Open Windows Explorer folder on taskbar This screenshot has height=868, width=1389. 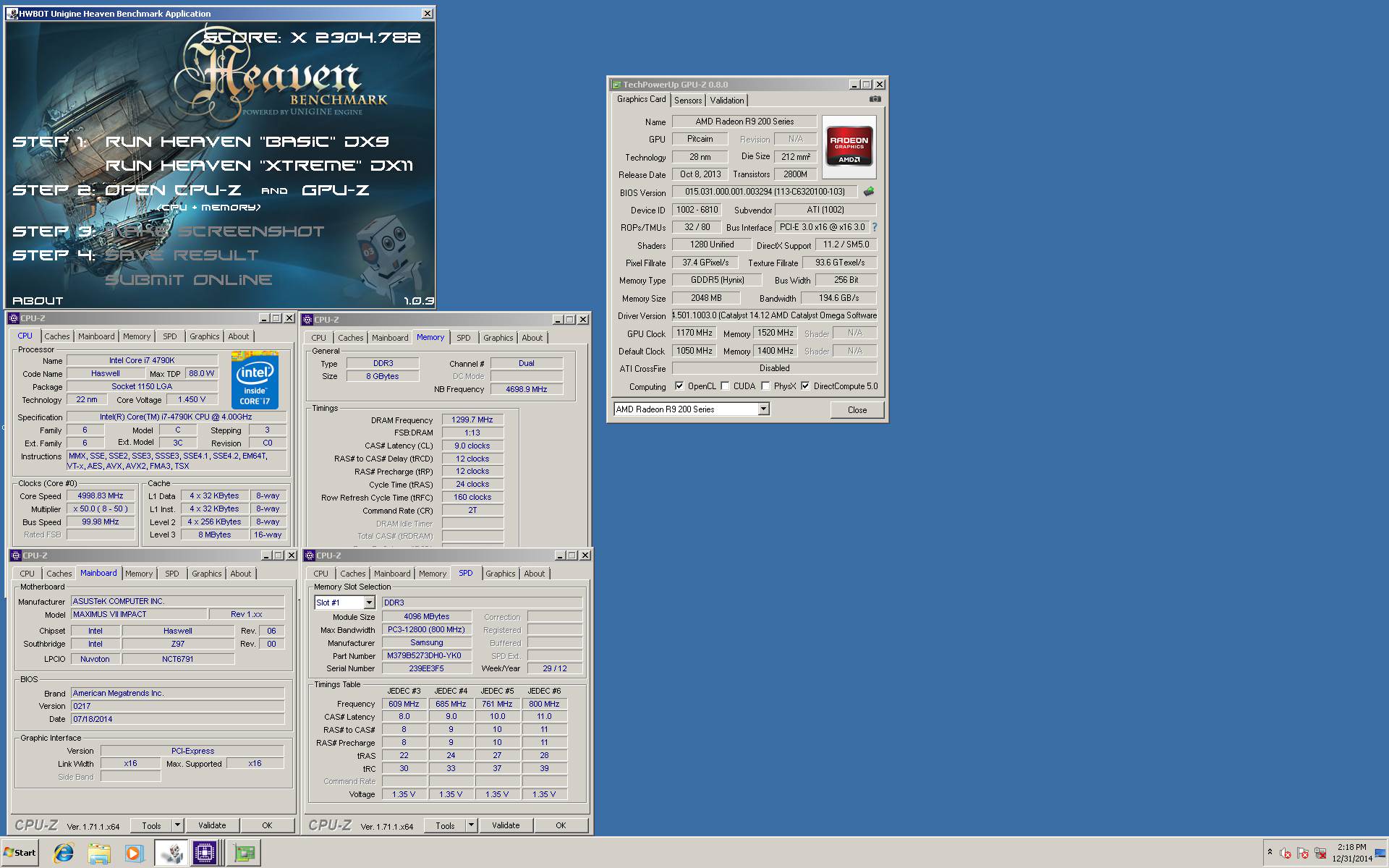coord(99,853)
